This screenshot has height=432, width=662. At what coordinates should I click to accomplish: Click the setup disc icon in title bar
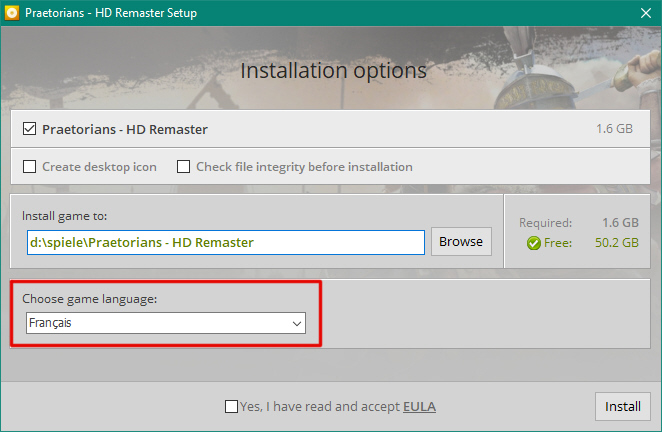point(11,13)
